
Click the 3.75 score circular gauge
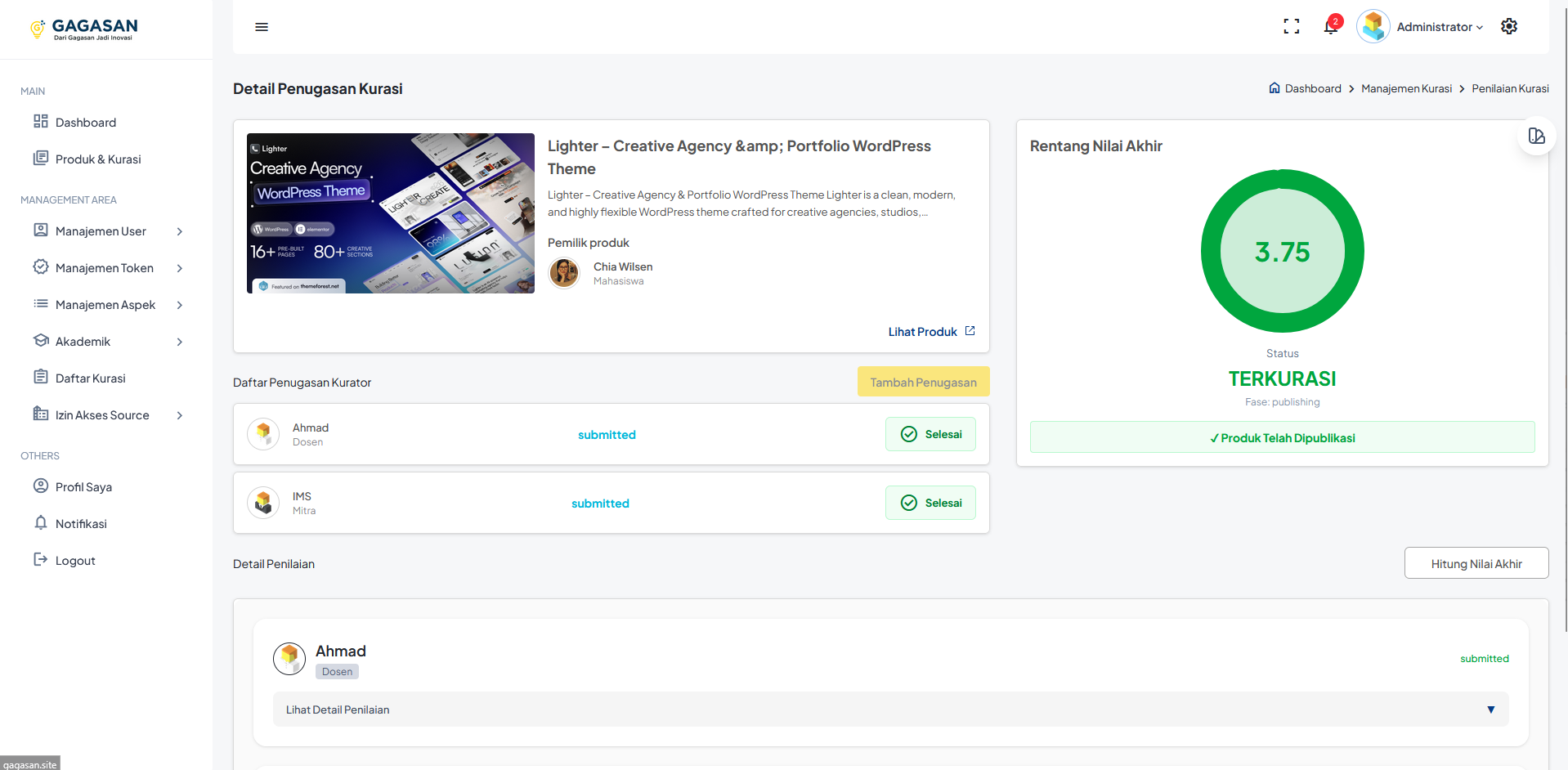(x=1282, y=251)
